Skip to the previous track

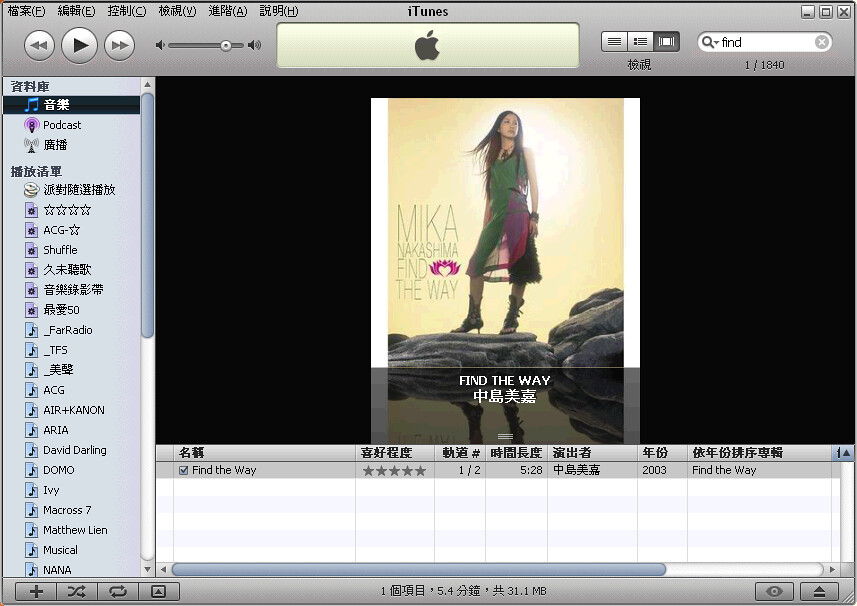[39, 45]
